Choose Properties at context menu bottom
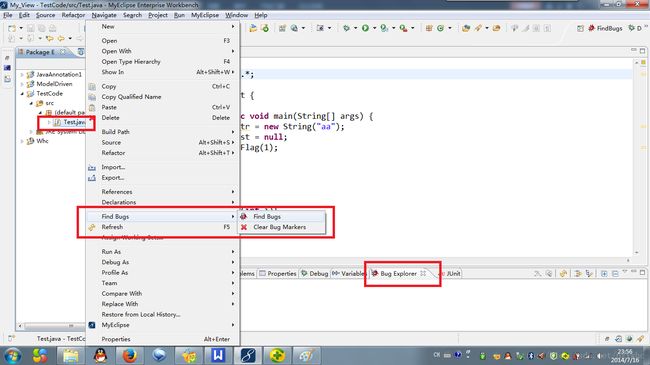Viewport: 650px width, 365px height. coord(162,339)
